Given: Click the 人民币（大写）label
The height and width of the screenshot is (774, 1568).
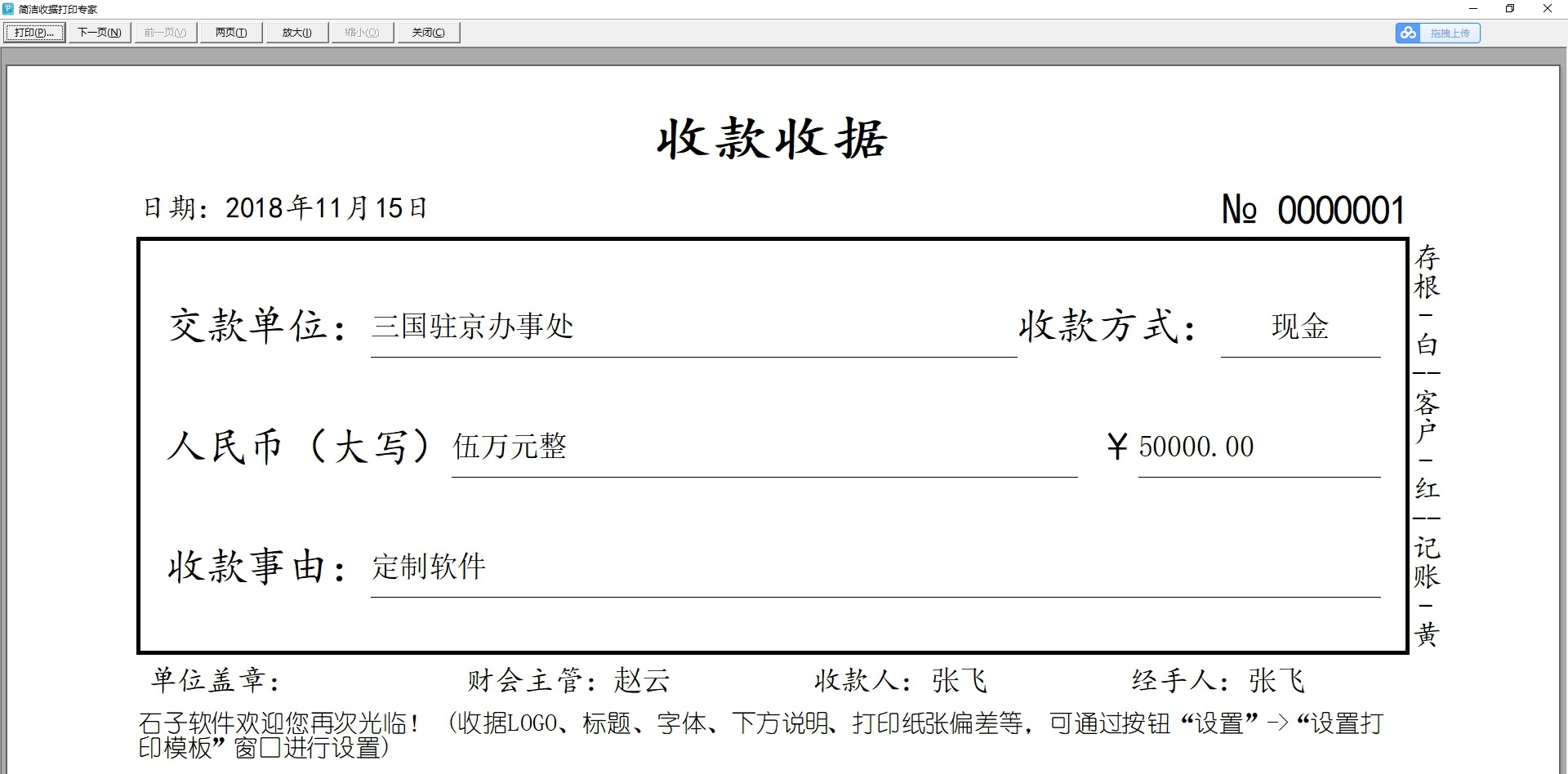Looking at the screenshot, I should click(299, 447).
